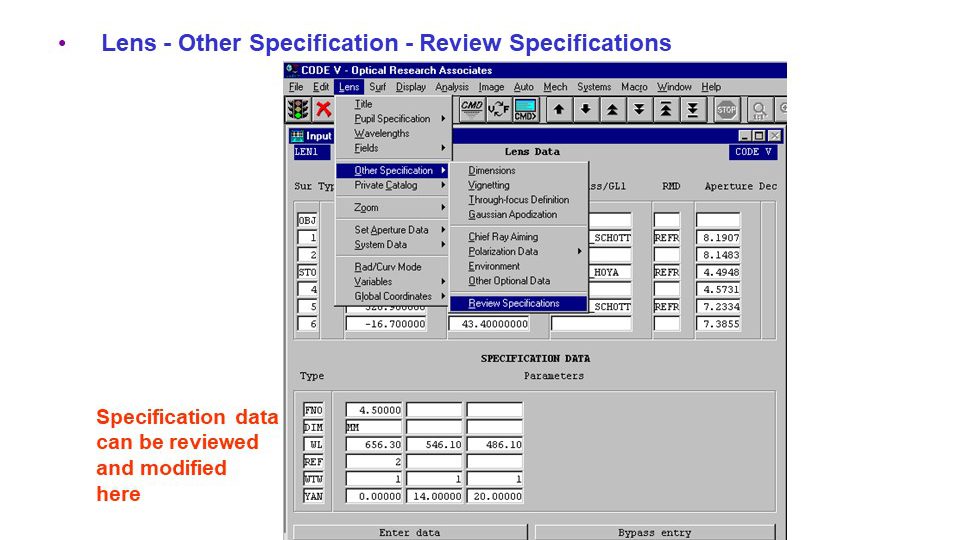Click the WL field with 546.10

coord(434,444)
